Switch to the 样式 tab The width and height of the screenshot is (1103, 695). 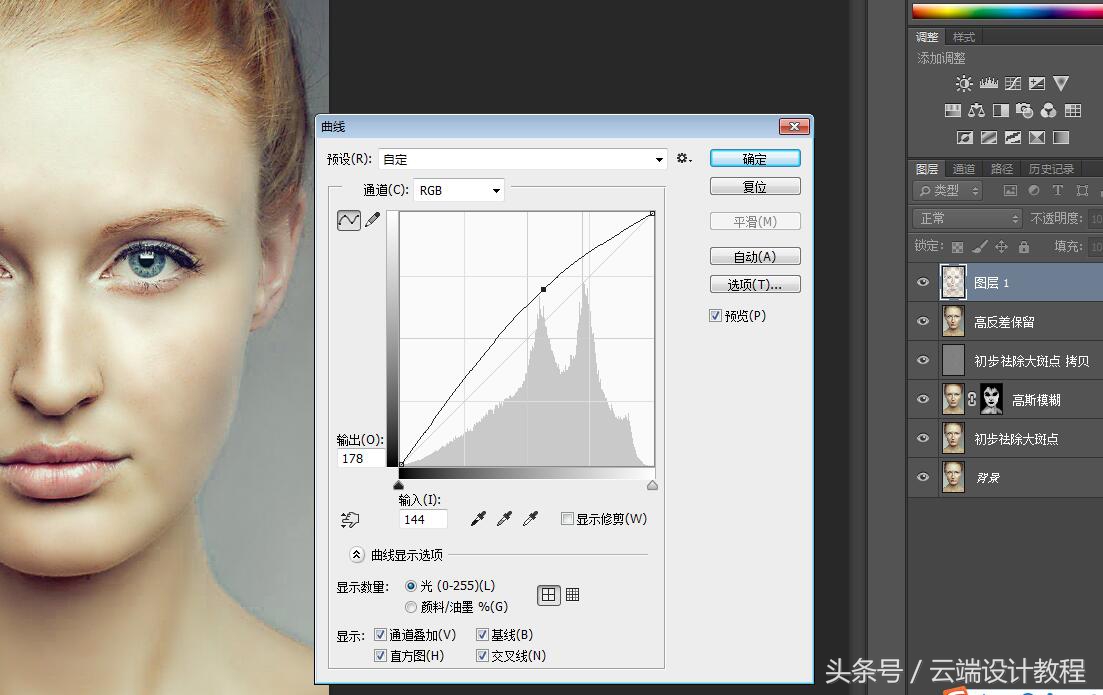[x=964, y=37]
